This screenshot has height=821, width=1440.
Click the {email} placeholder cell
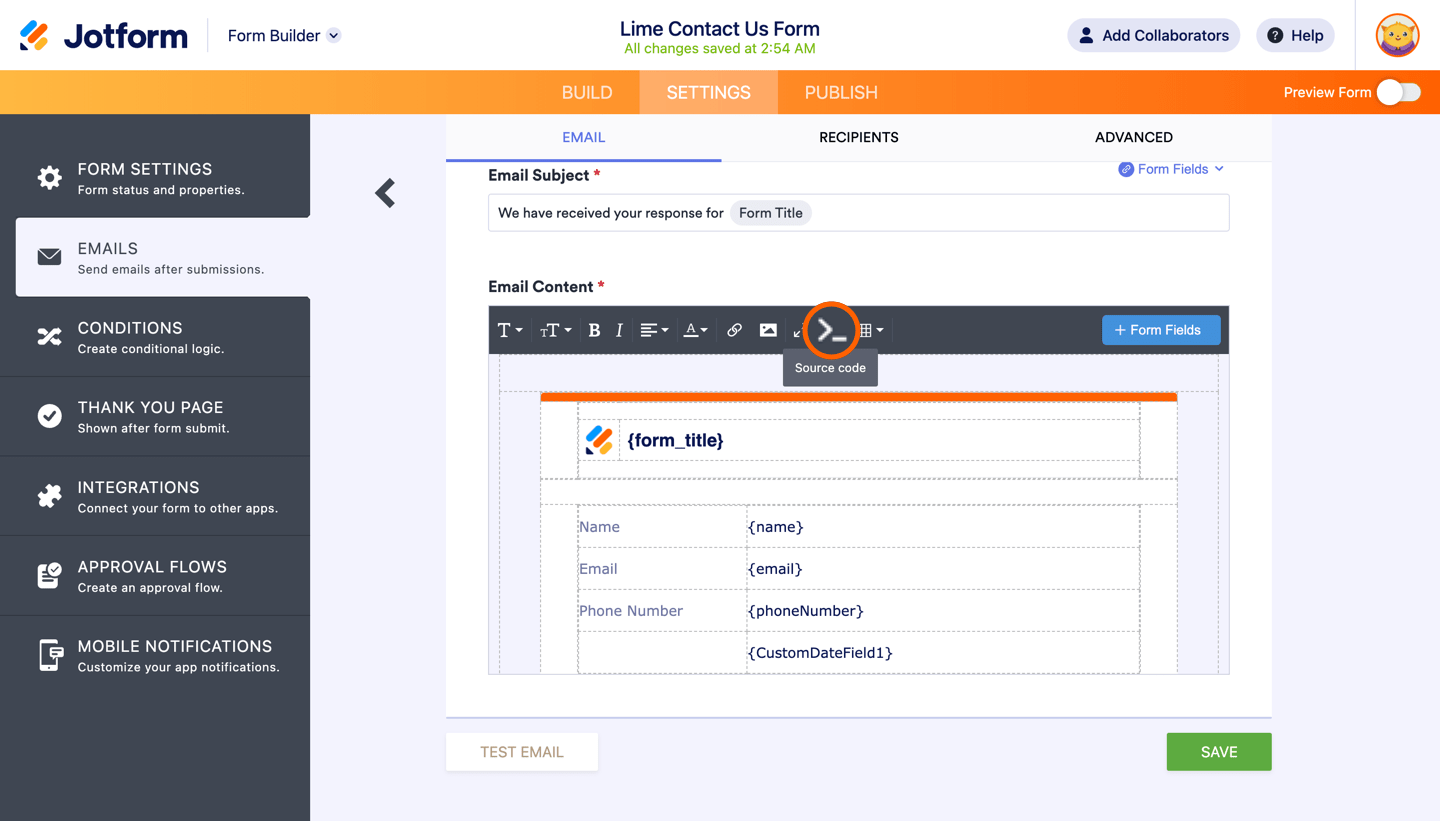(x=943, y=569)
